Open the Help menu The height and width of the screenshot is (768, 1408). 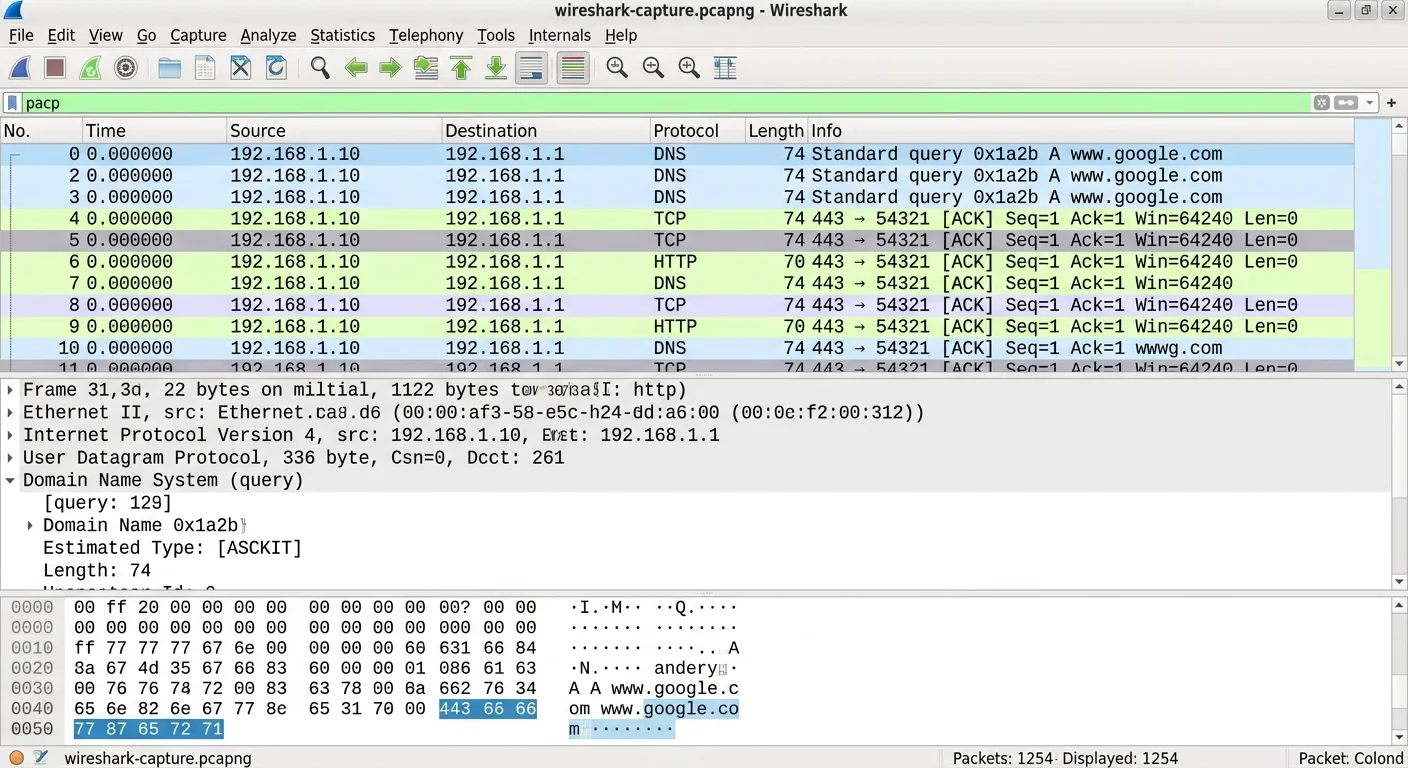621,35
